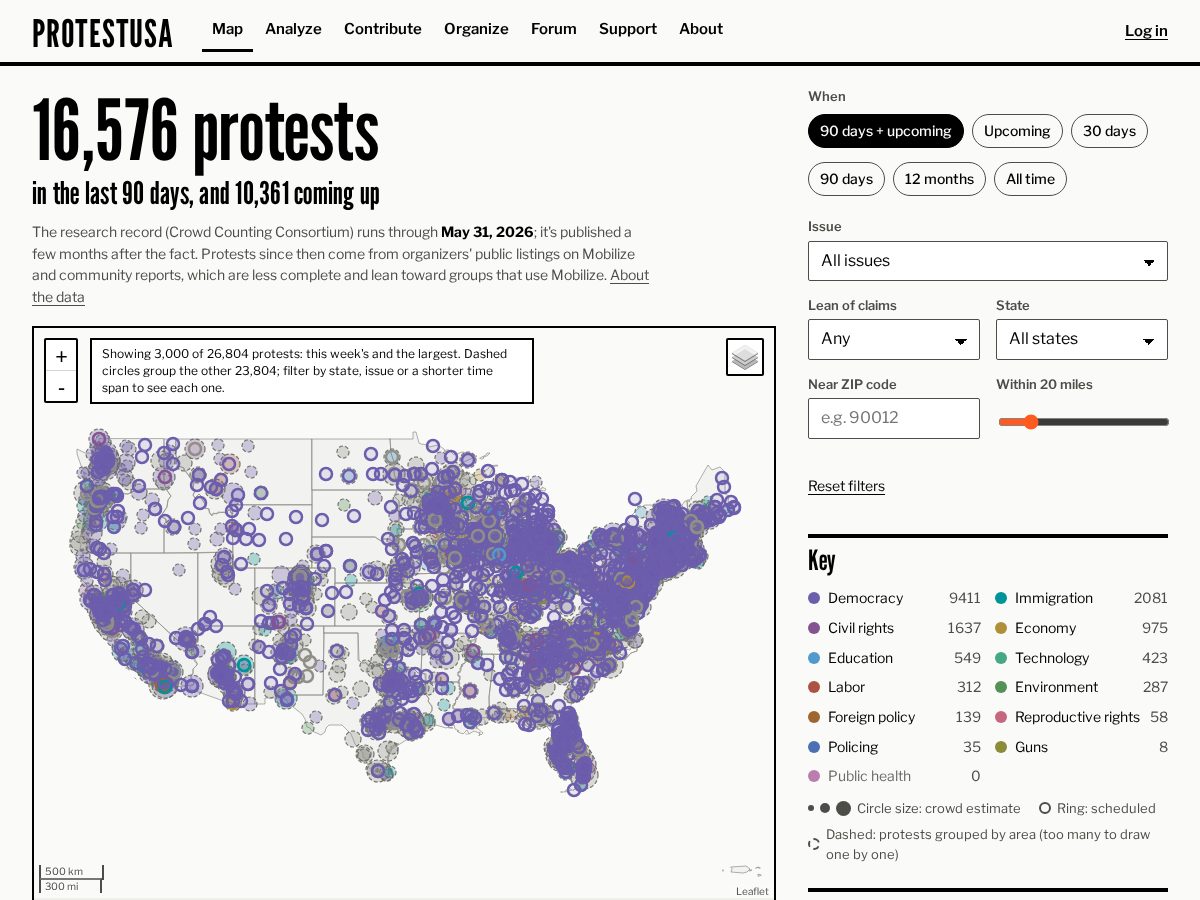Click the Environment green dot in key
Viewport: 1200px width, 900px height.
click(1001, 687)
